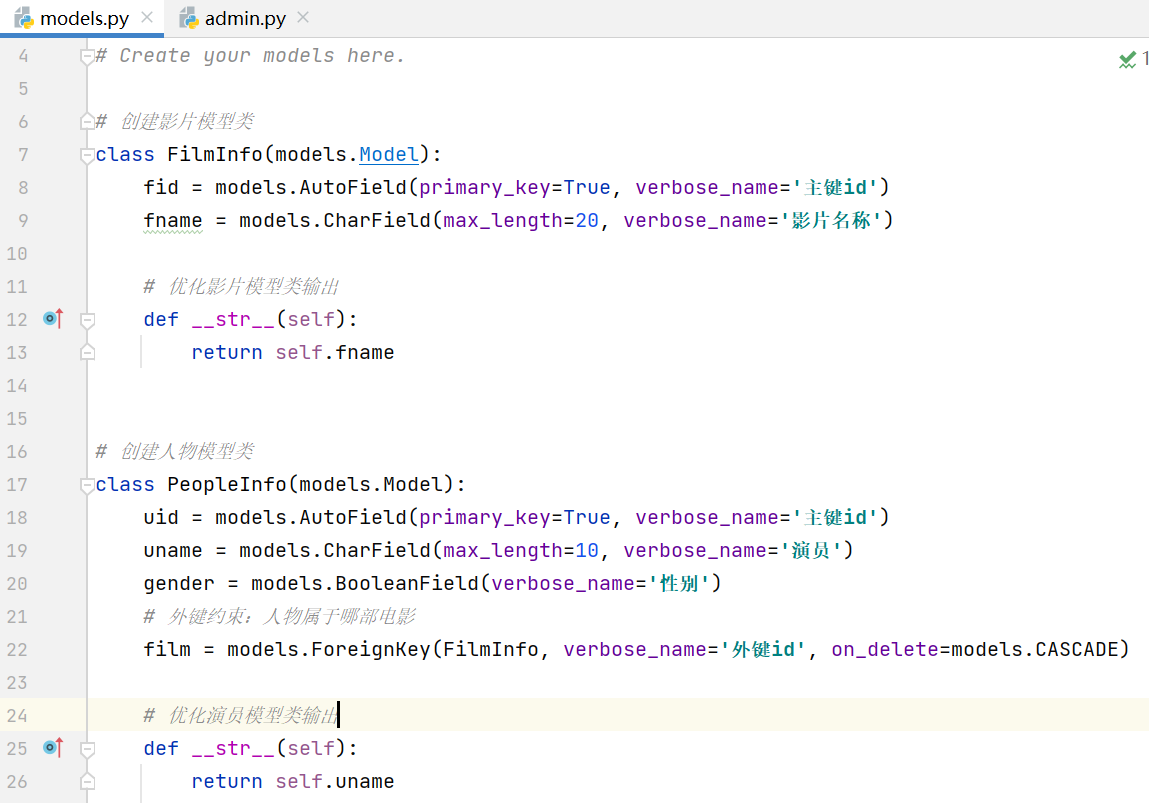The image size is (1149, 803).
Task: Click the fname variable with warning underline
Action: tap(173, 221)
